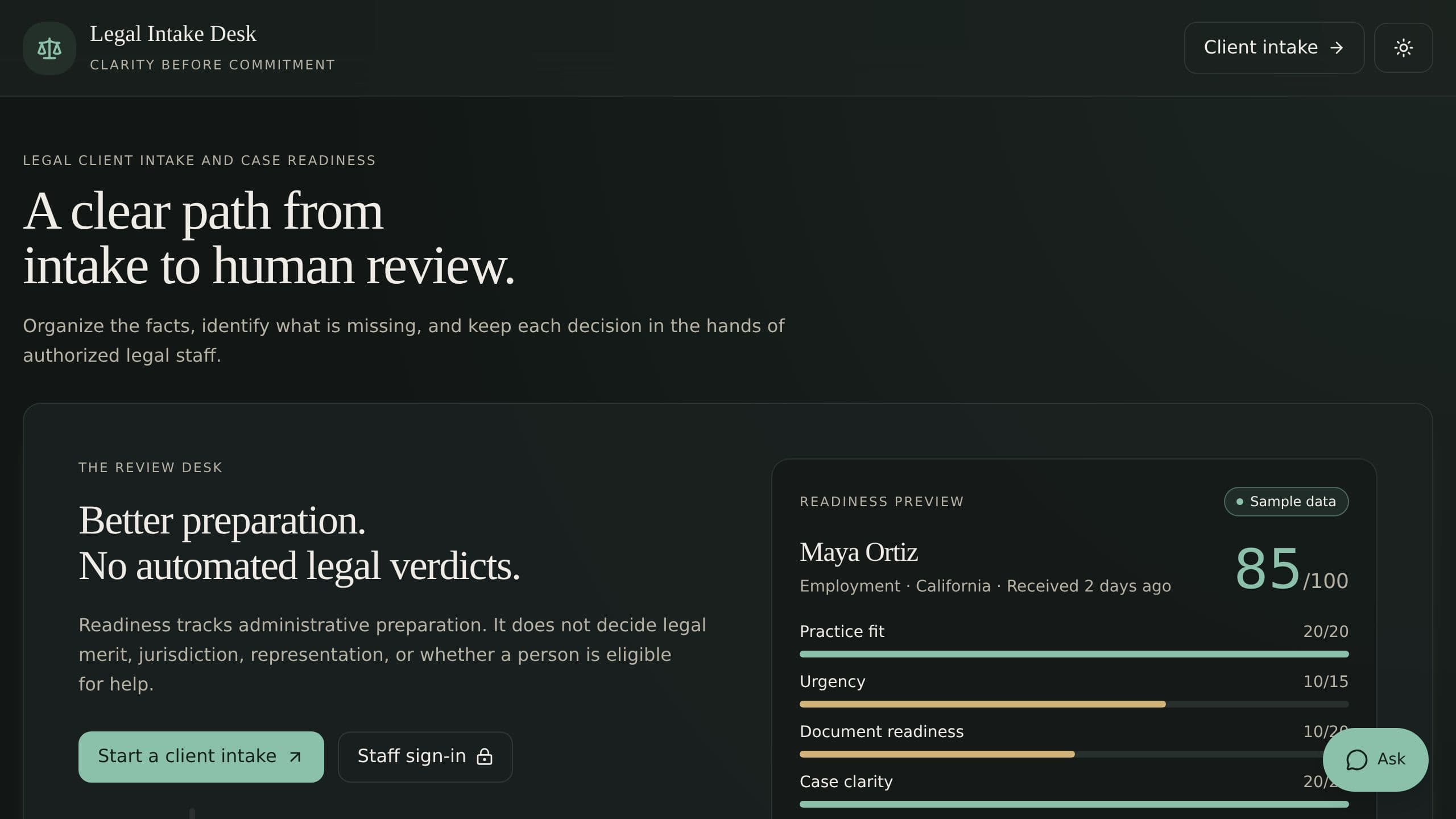Click CLARITY BEFORE COMMITMENT tagline
The width and height of the screenshot is (1456, 819).
[212, 65]
